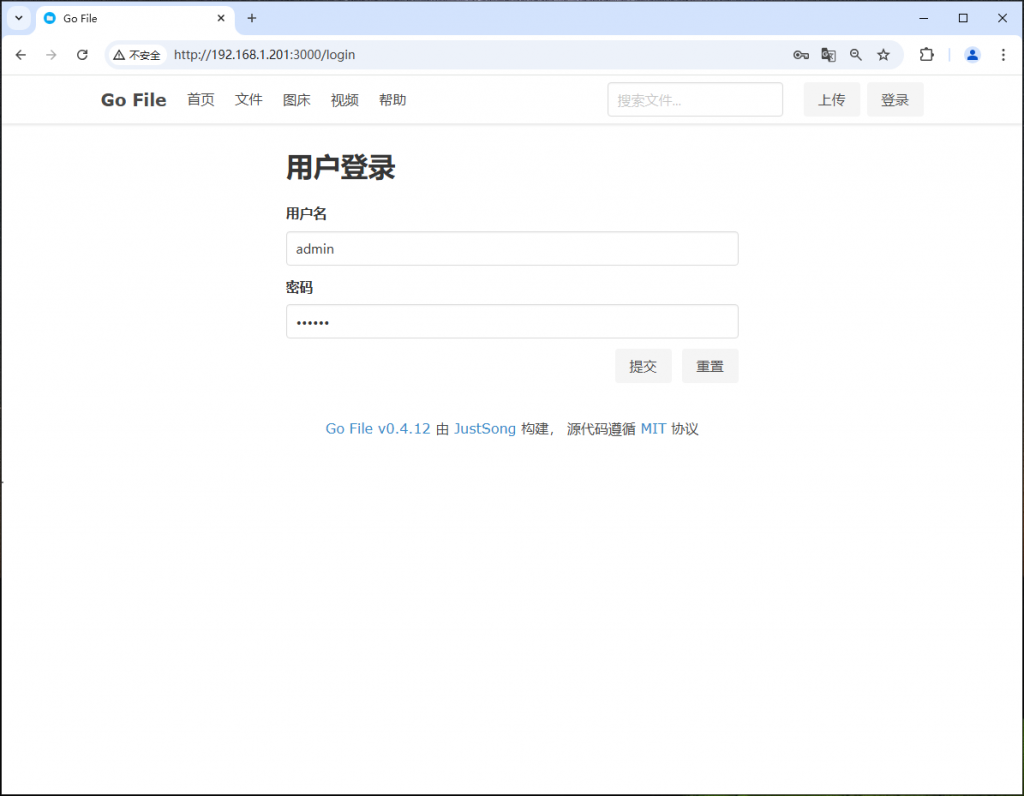Screen dimensions: 1024x796
Task: Click the 登录 button
Action: [x=895, y=99]
